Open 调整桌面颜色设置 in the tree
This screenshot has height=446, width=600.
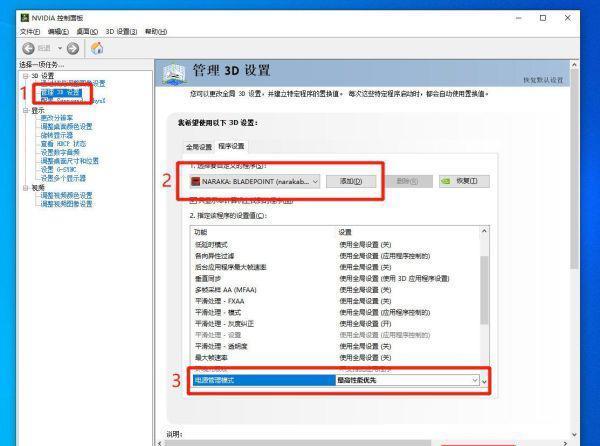pyautogui.click(x=67, y=126)
